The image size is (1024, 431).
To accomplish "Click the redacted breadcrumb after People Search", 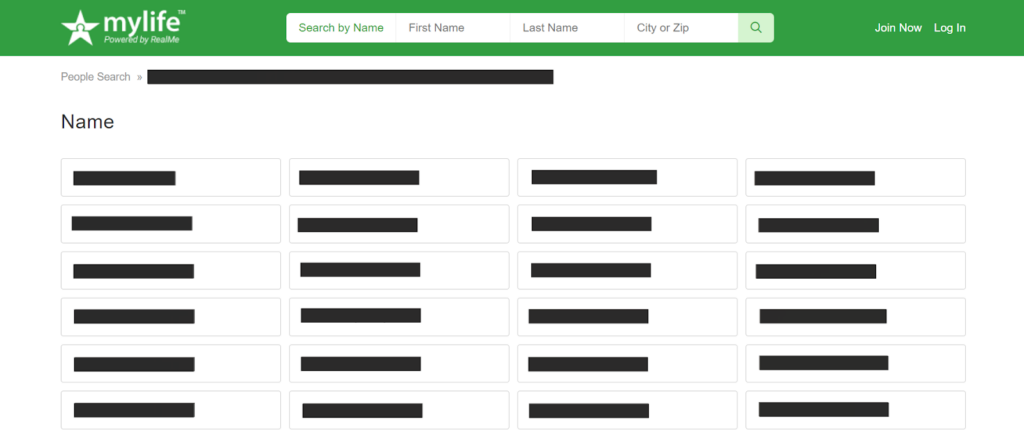I will [350, 77].
